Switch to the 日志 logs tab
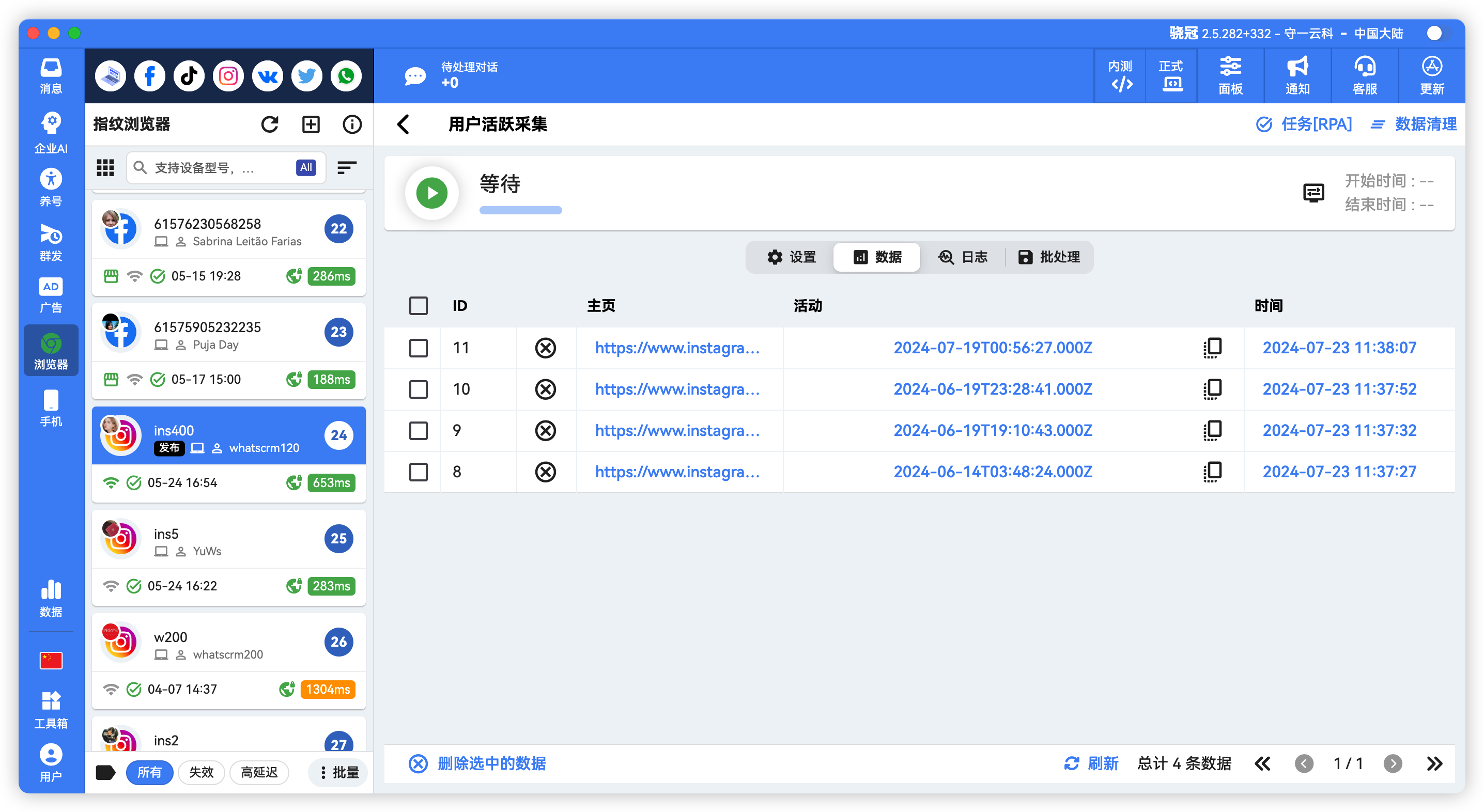The height and width of the screenshot is (812, 1484). [x=964, y=257]
